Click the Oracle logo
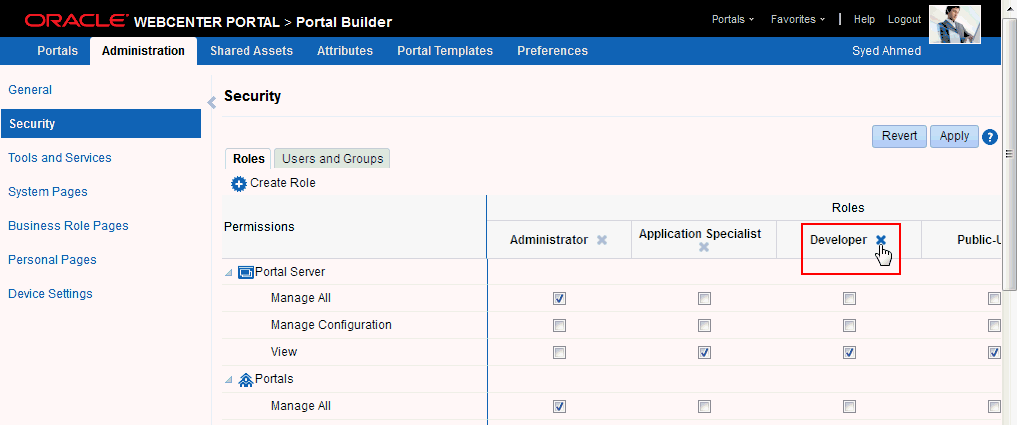The height and width of the screenshot is (425, 1017). (76, 21)
